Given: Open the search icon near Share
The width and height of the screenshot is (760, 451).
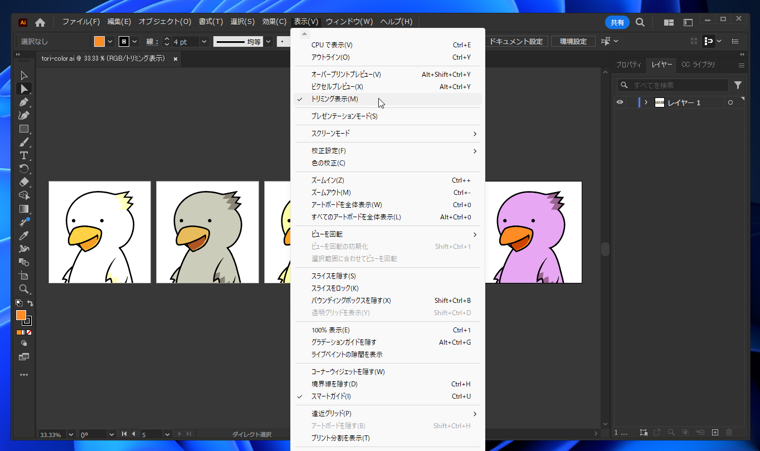Looking at the screenshot, I should coord(640,22).
